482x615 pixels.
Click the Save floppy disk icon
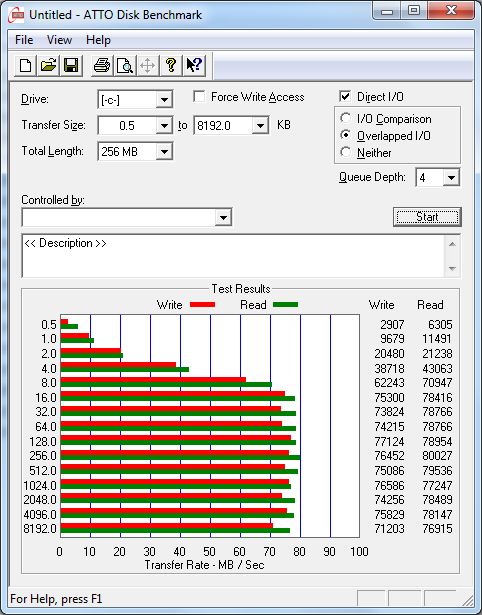click(x=71, y=65)
